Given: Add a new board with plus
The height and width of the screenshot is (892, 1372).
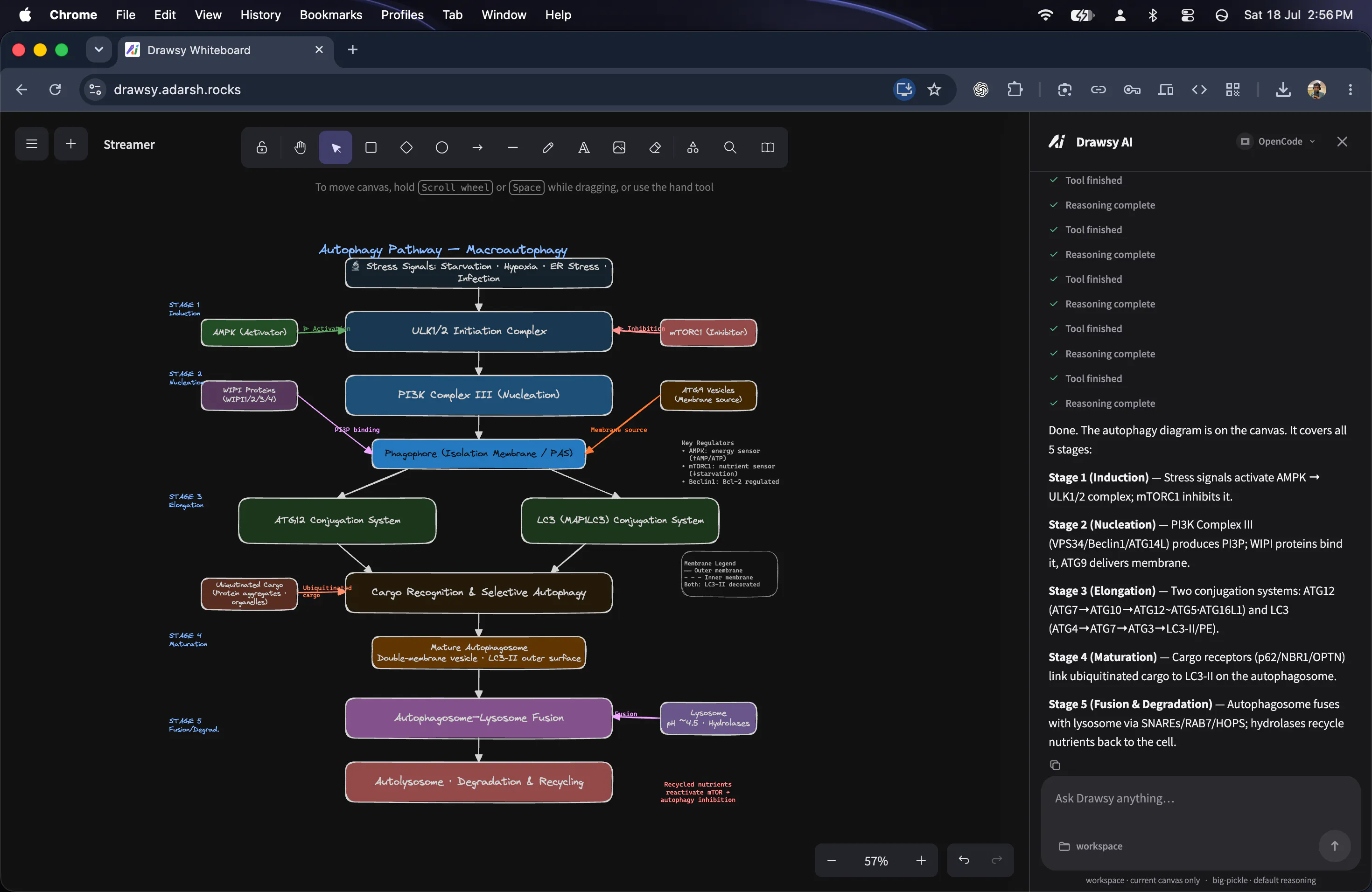Looking at the screenshot, I should coord(71,144).
